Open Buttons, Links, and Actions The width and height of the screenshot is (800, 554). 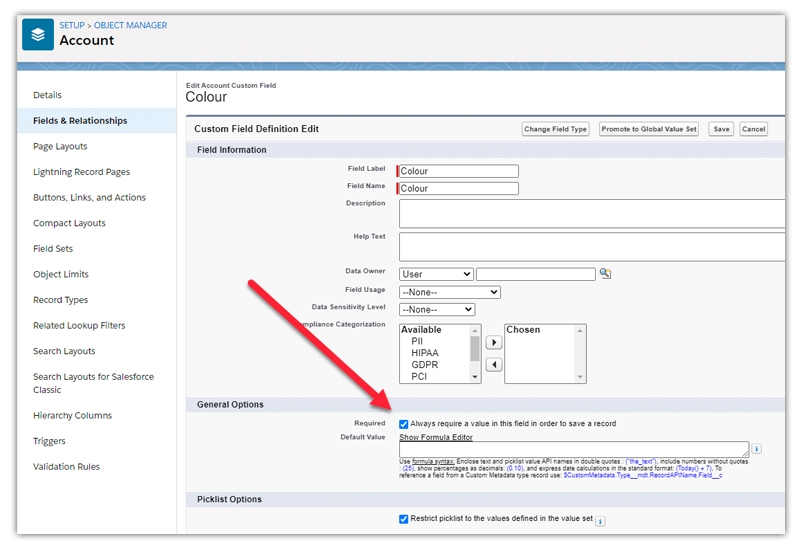tap(89, 197)
